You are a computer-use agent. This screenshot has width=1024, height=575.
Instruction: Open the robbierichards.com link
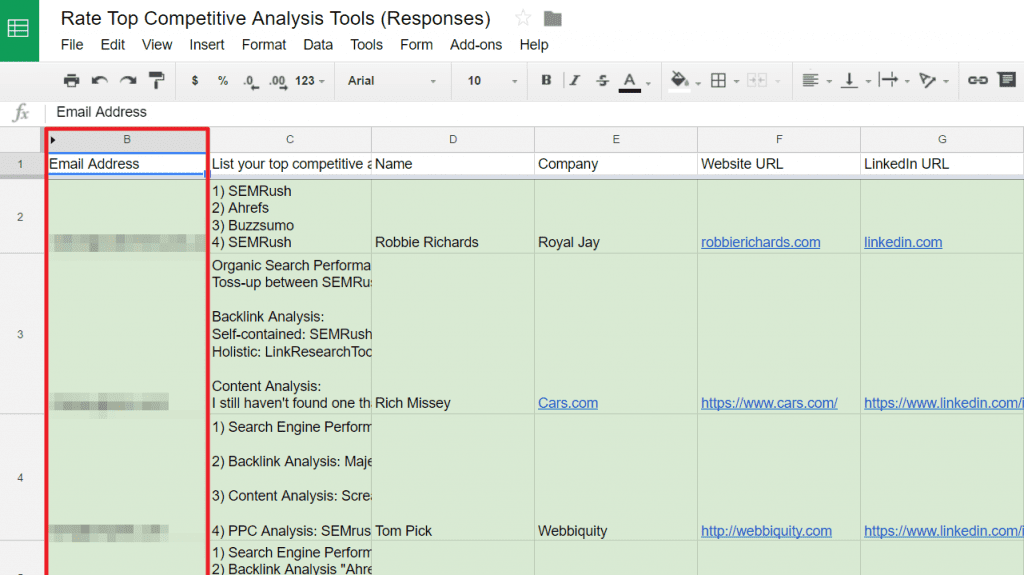pos(760,242)
